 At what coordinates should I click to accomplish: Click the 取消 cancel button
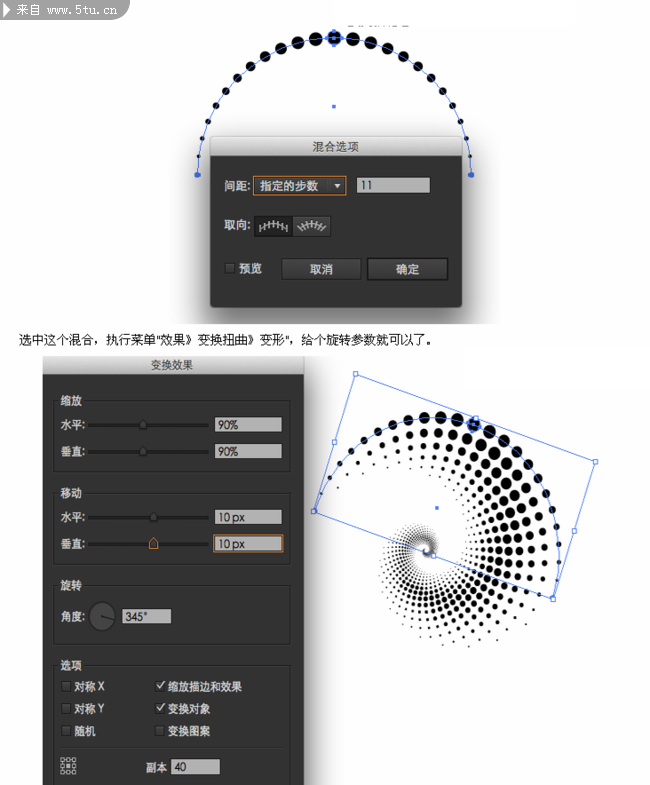pos(321,269)
